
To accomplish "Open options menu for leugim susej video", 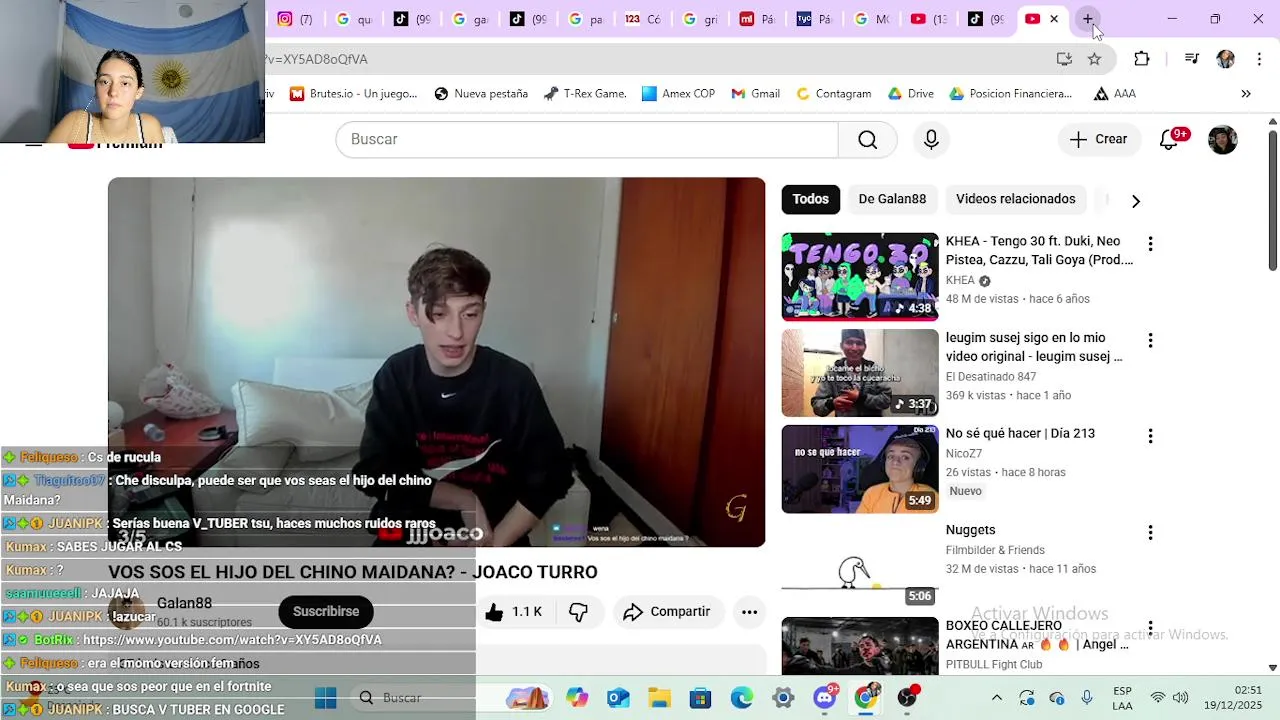I will tap(1150, 340).
